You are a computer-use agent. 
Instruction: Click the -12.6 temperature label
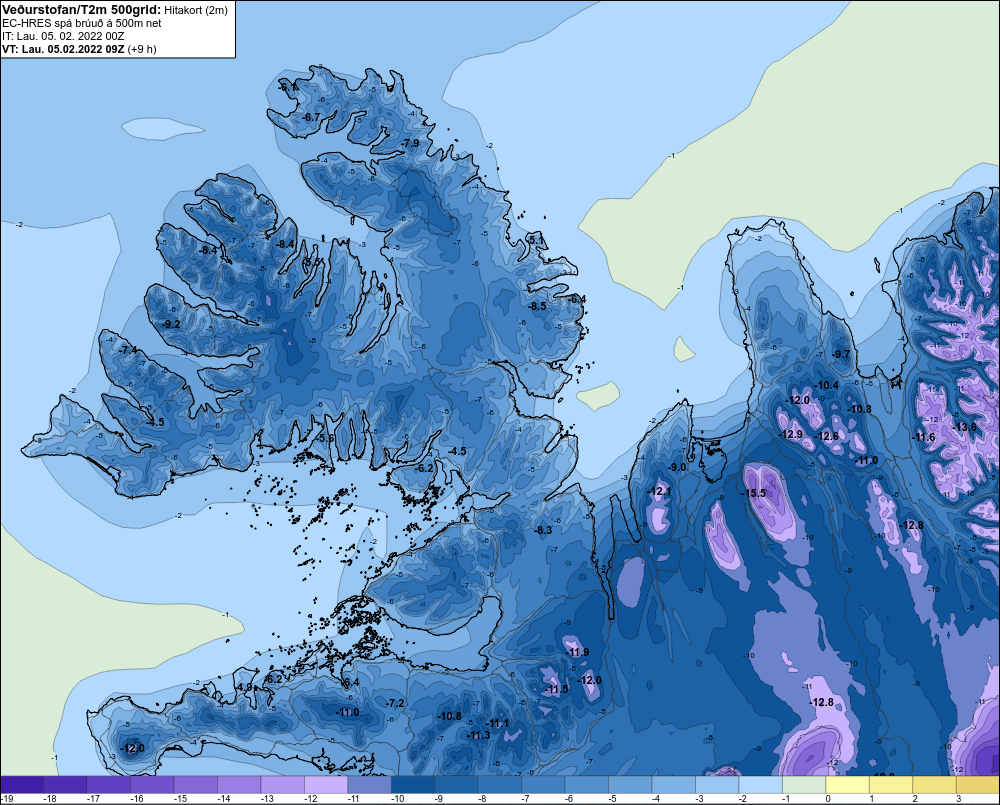point(827,436)
